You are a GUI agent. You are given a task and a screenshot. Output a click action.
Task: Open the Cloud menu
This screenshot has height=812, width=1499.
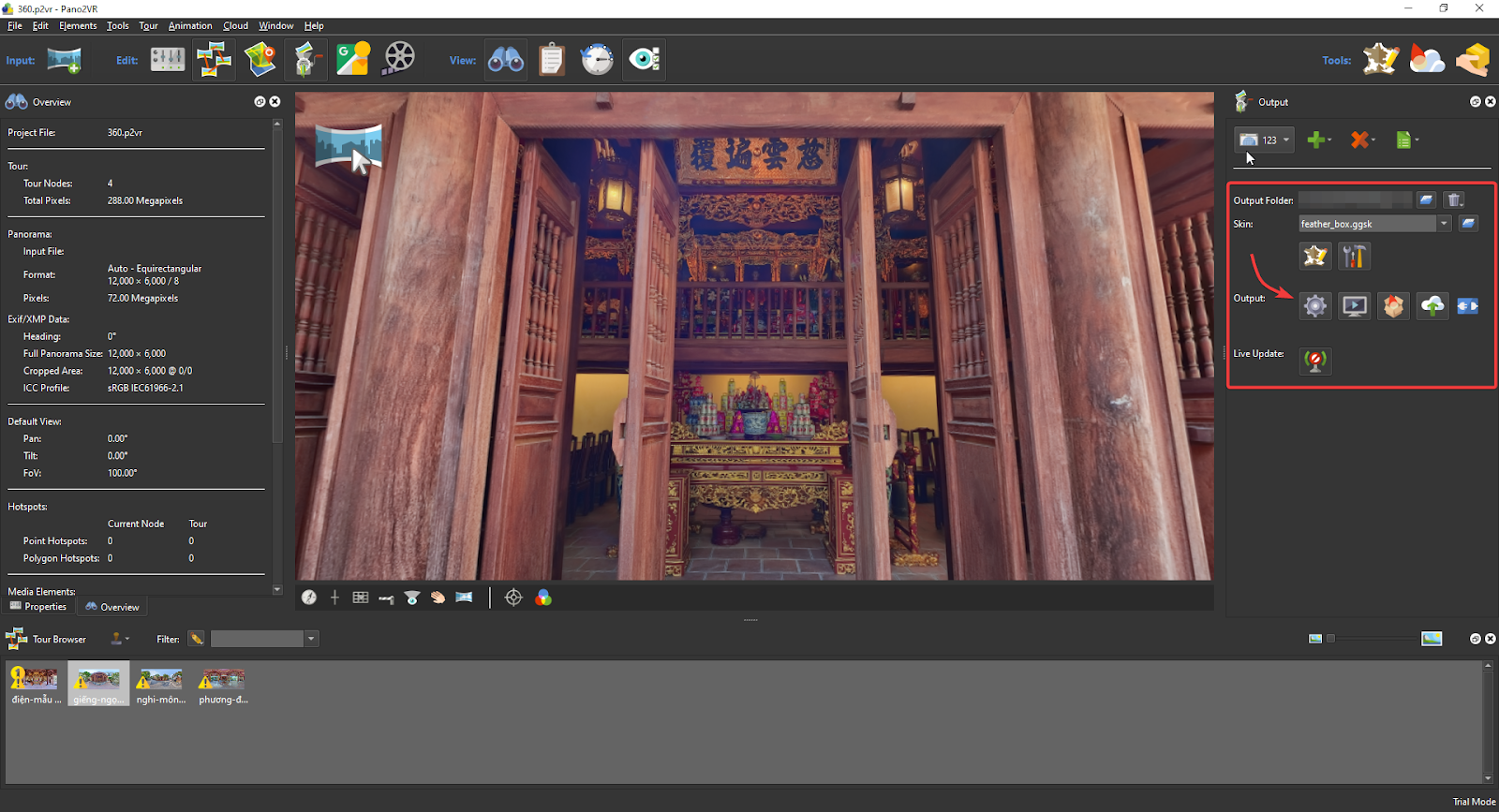pos(235,26)
